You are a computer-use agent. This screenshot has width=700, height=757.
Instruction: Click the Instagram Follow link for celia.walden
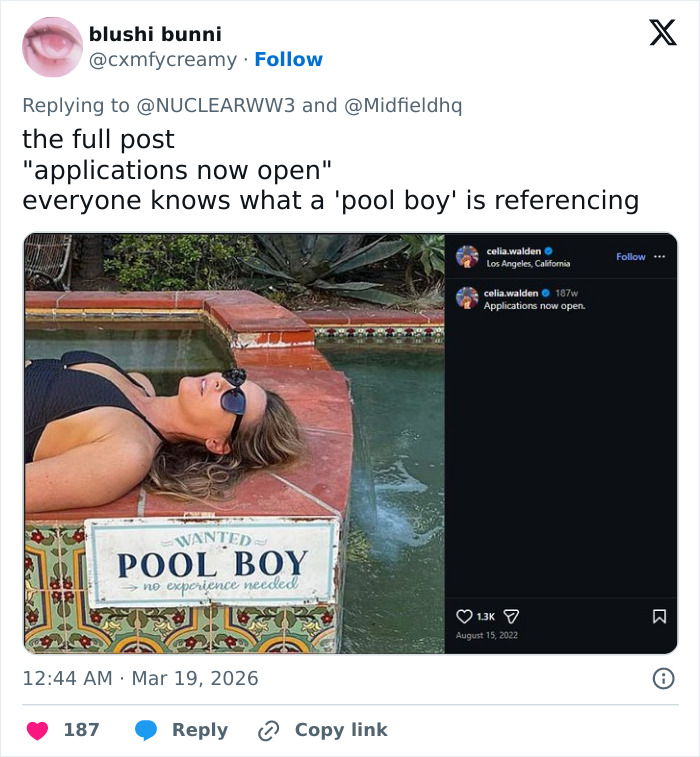[x=630, y=257]
